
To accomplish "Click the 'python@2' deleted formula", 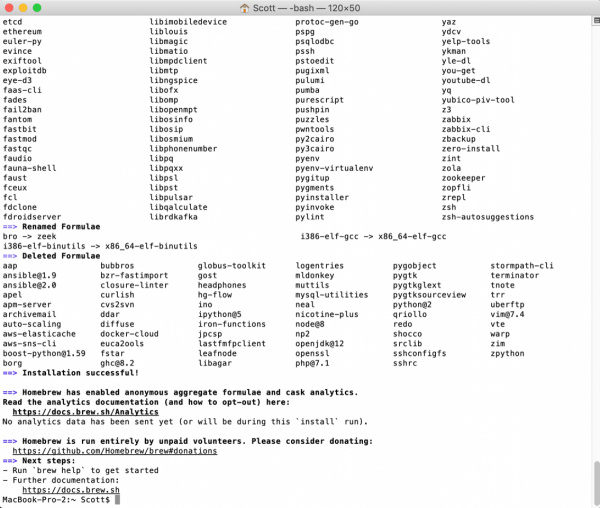I will (412, 305).
